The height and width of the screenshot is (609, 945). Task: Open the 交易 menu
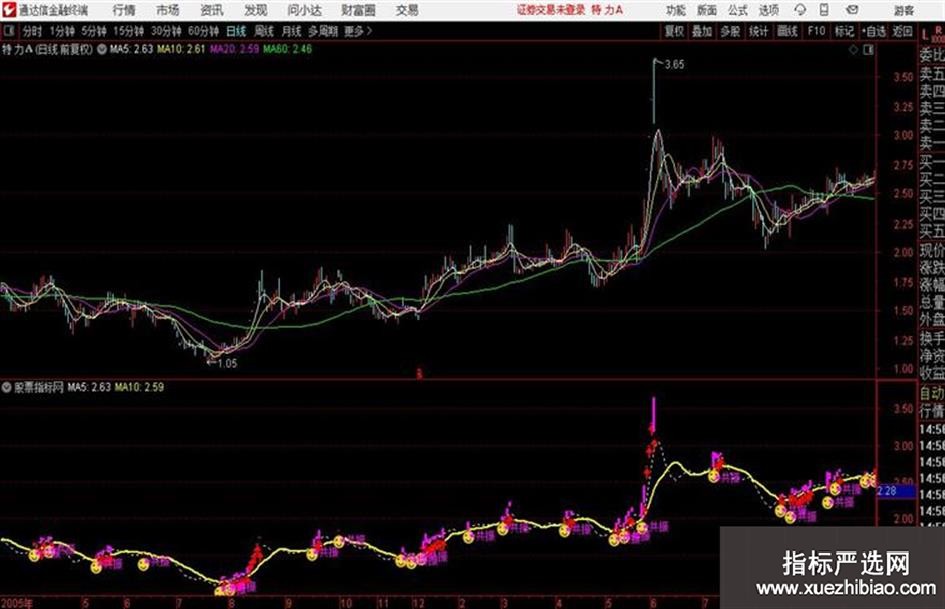coord(407,10)
